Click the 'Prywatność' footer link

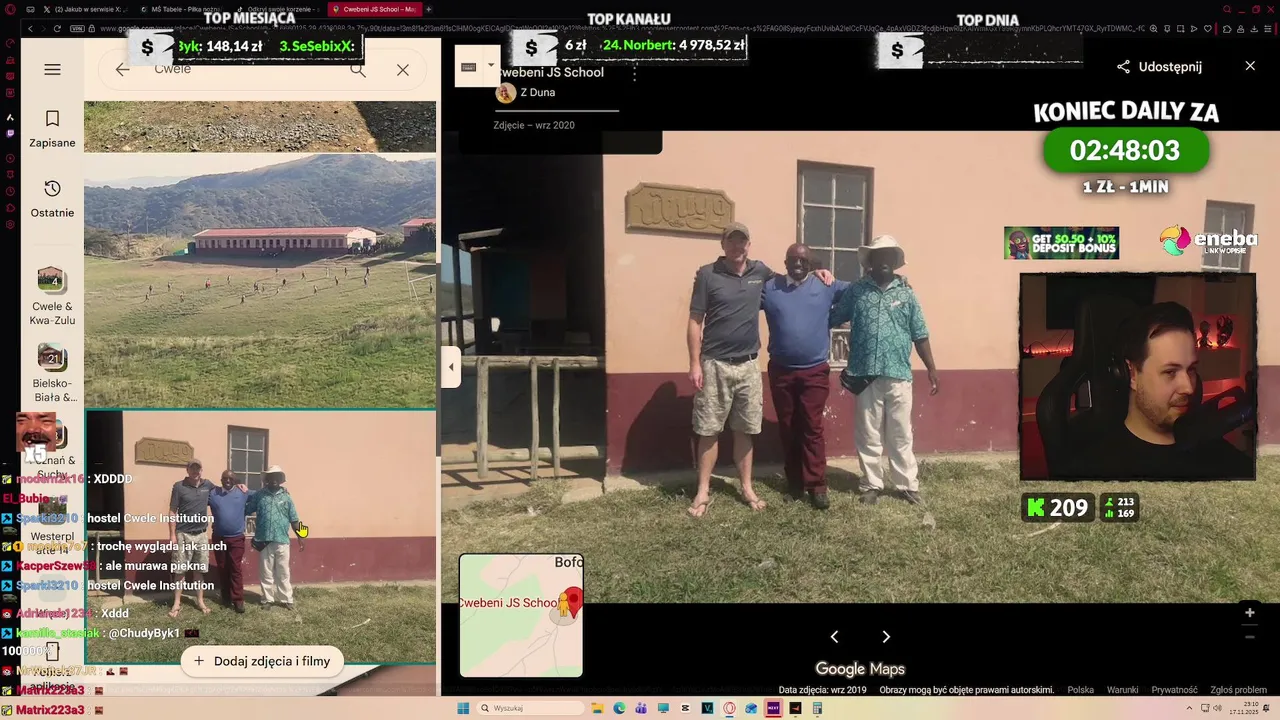tap(1174, 690)
